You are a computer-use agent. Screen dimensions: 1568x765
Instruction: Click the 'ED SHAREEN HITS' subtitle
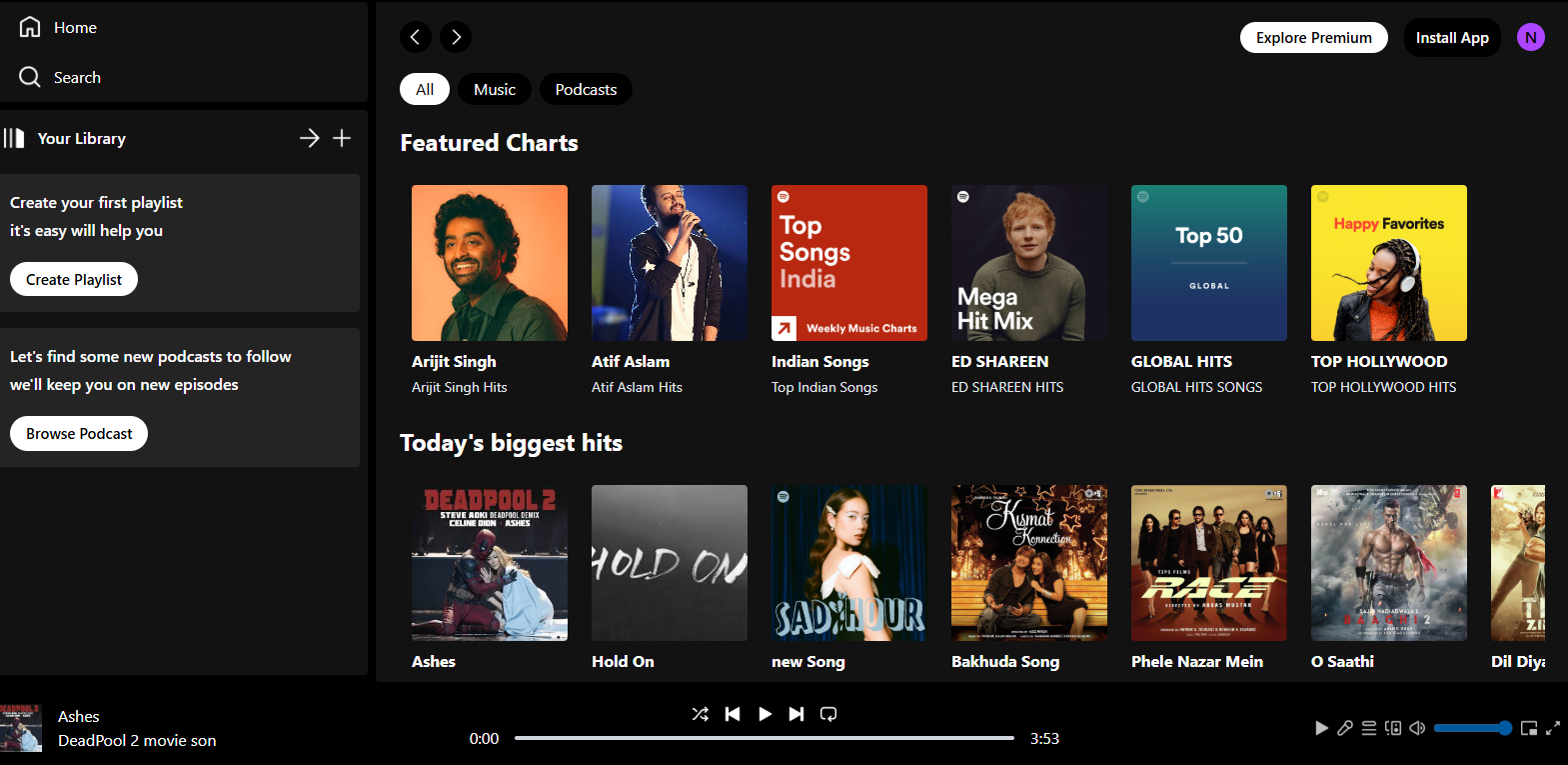(x=1007, y=387)
